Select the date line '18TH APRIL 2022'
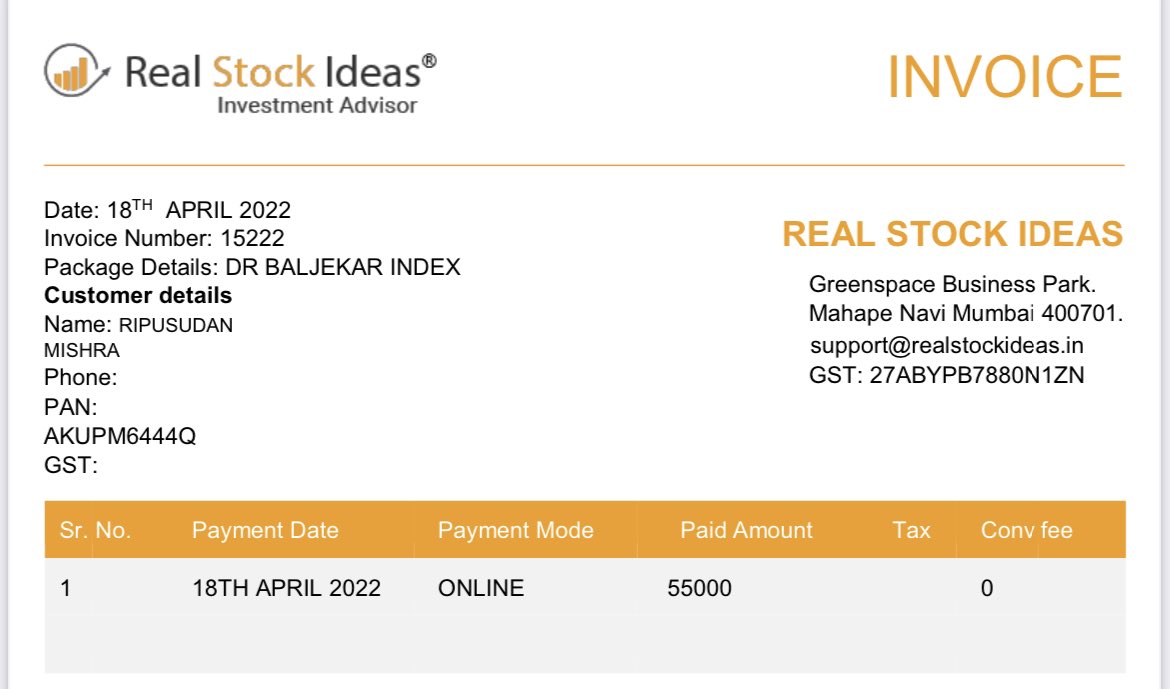This screenshot has height=689, width=1170. 167,209
